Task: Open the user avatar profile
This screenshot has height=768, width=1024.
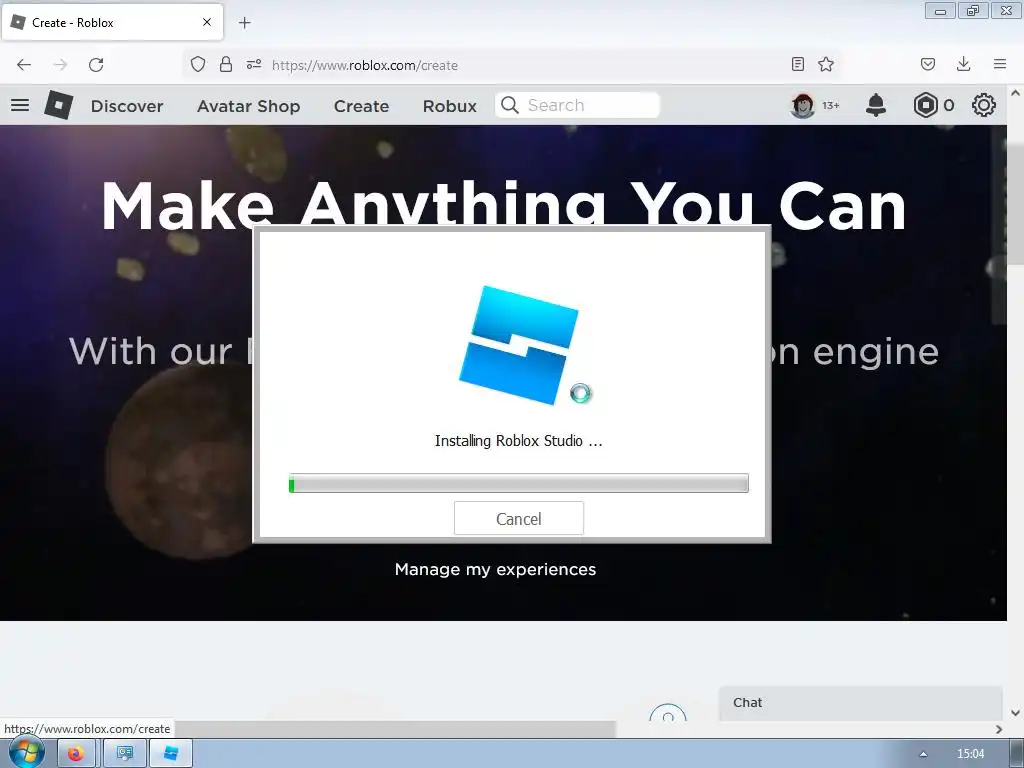Action: pyautogui.click(x=803, y=105)
